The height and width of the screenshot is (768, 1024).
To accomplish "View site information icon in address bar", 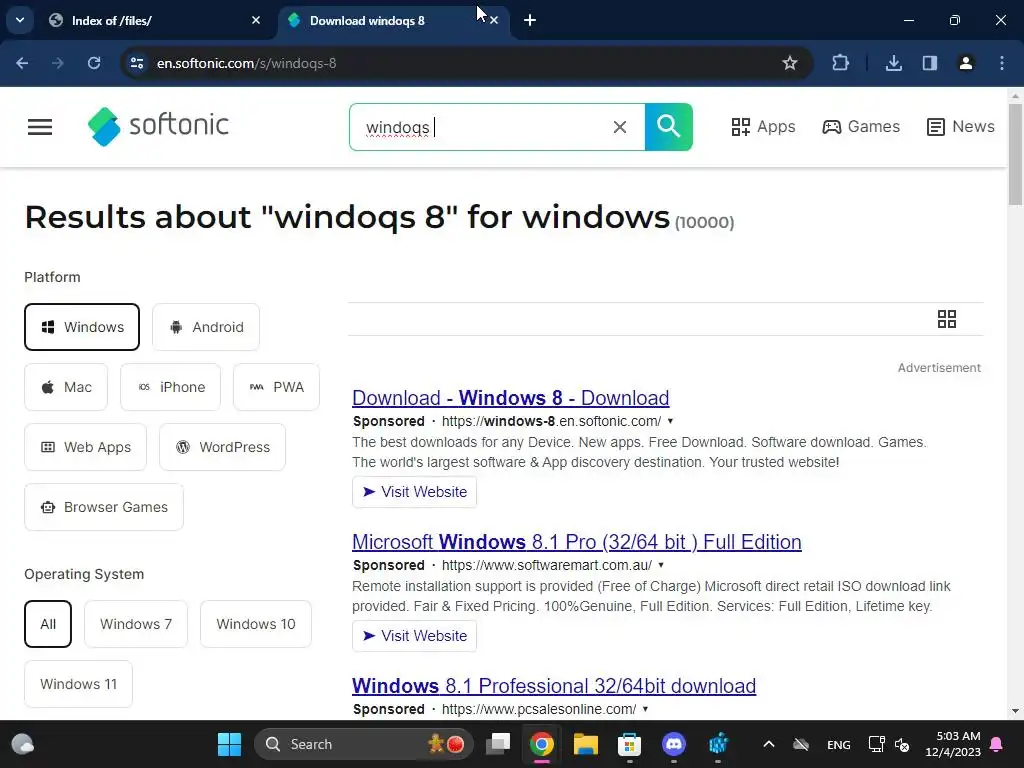I will click(x=136, y=63).
